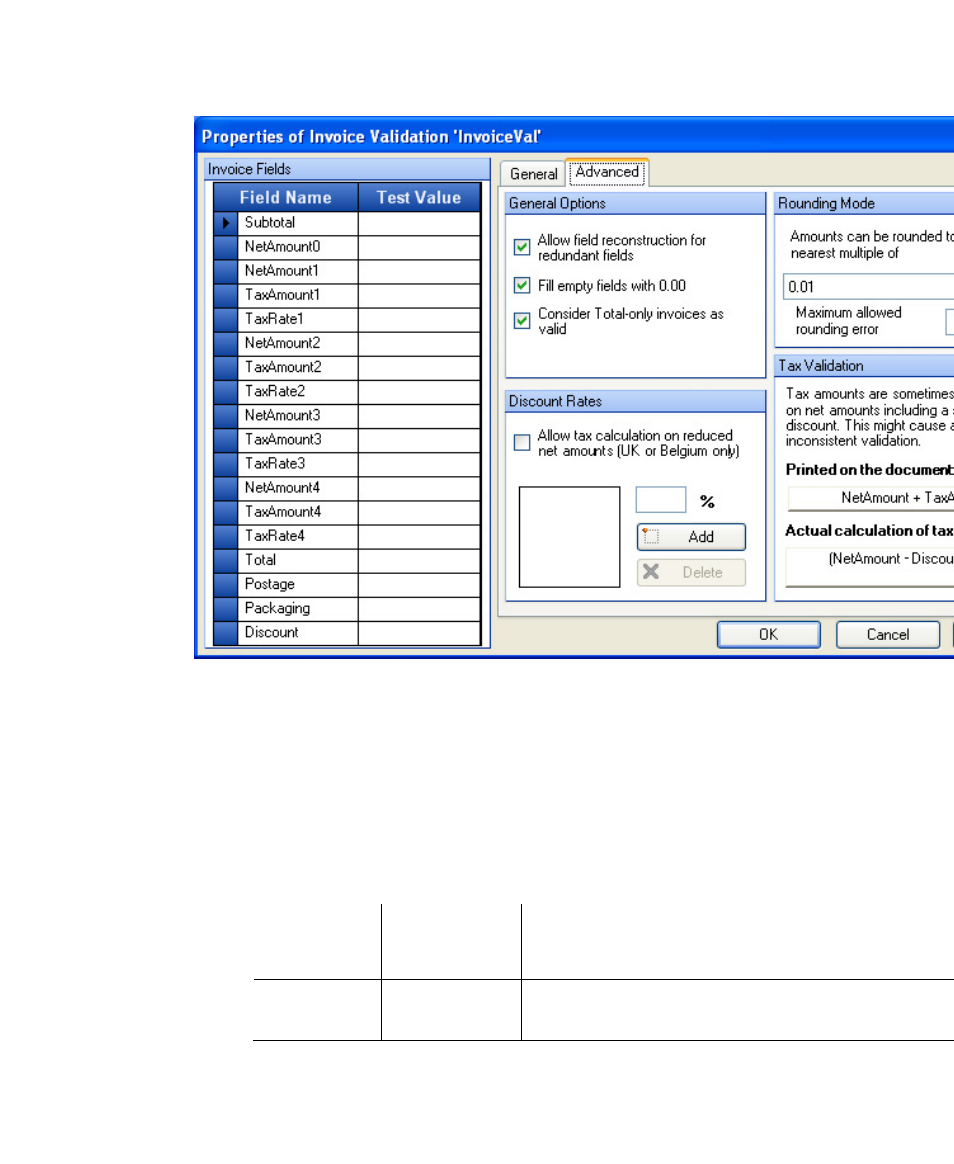Disable Consider Total-only invoices as valid
The image size is (954, 1164).
(522, 320)
